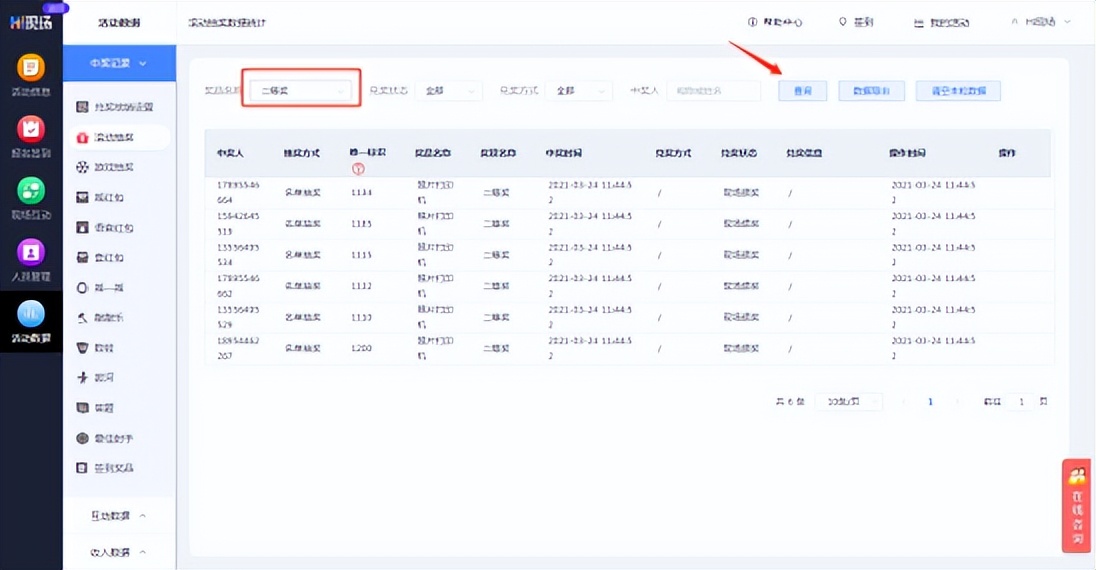Open the red sign-up check-in module icon
This screenshot has height=570, width=1096.
click(31, 129)
